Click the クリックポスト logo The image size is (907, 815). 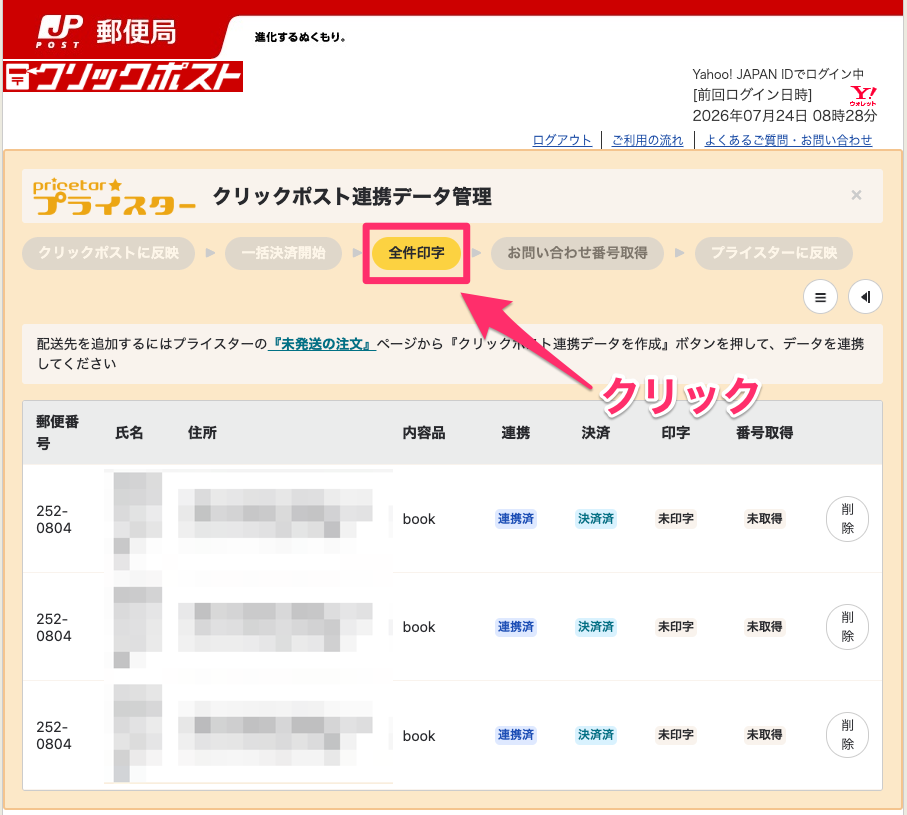coord(123,77)
